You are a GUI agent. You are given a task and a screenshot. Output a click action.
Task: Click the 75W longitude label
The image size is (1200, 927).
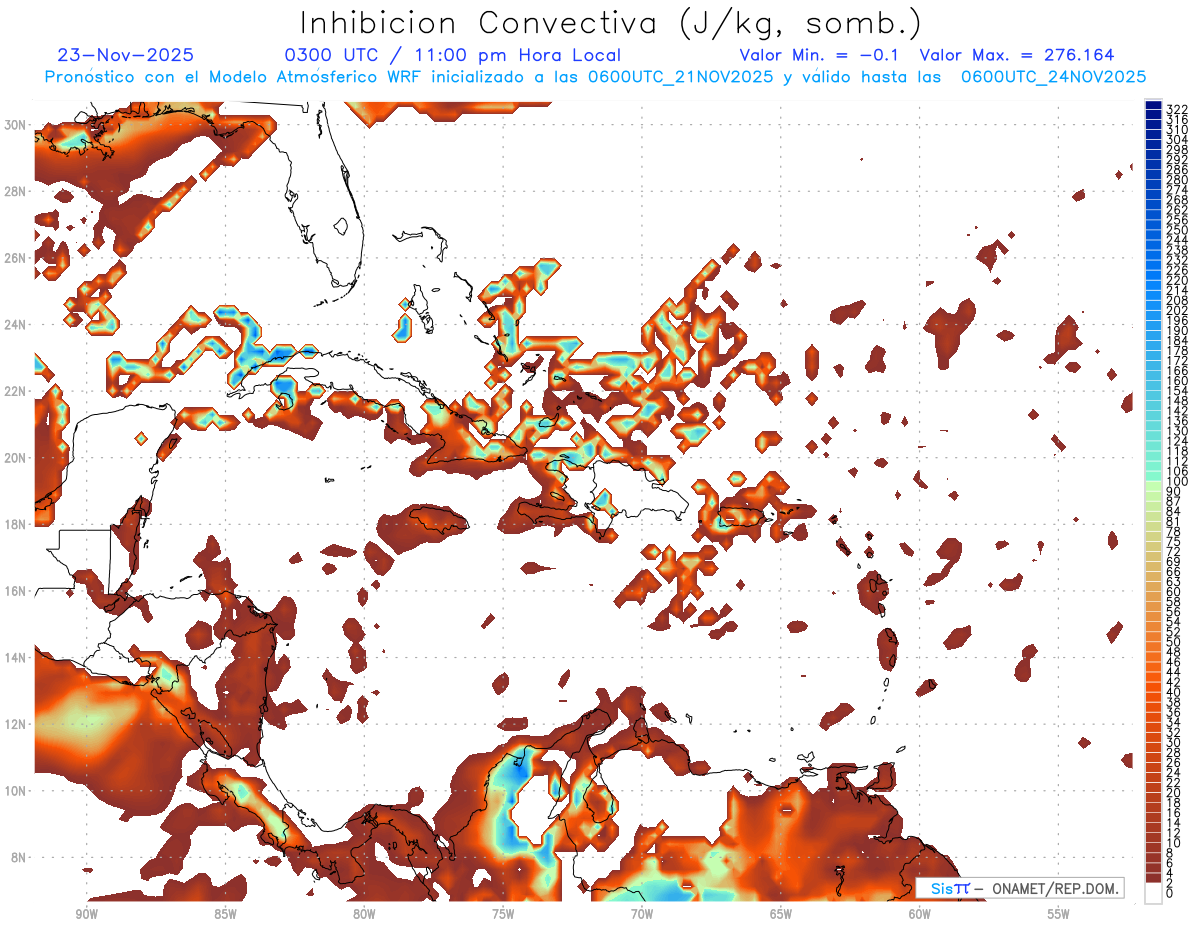(x=503, y=914)
